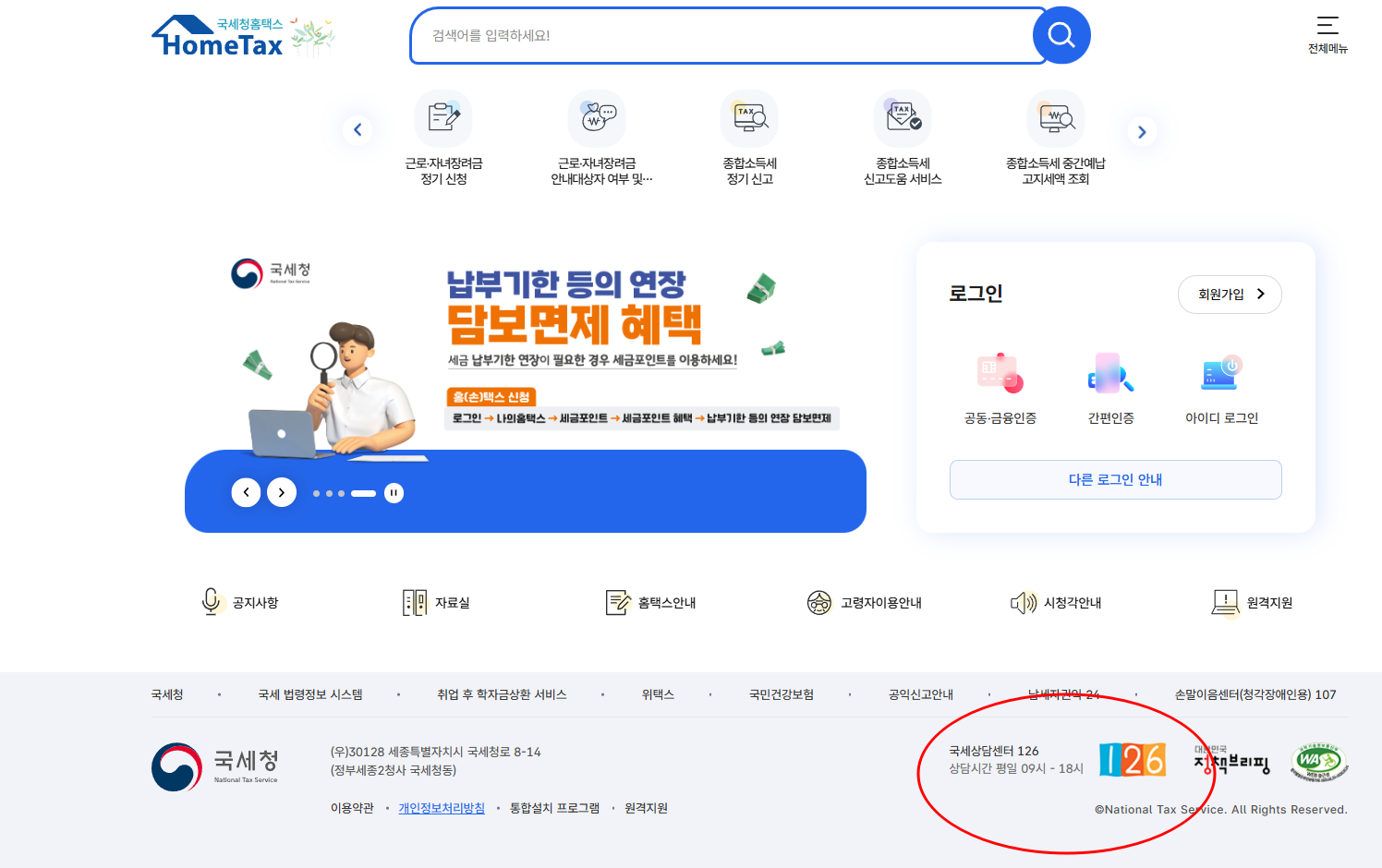Open 국세청 footer link
The width and height of the screenshot is (1382, 868).
(167, 694)
